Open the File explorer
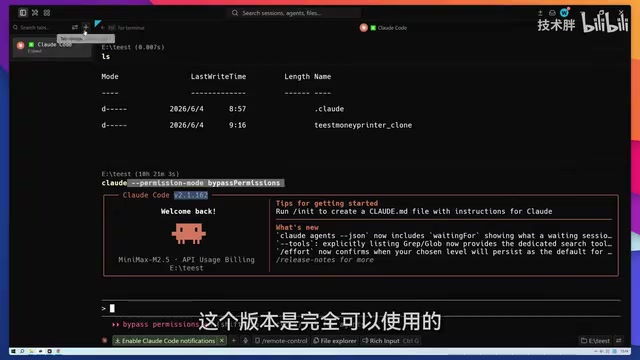The height and width of the screenshot is (360, 640). pos(335,340)
